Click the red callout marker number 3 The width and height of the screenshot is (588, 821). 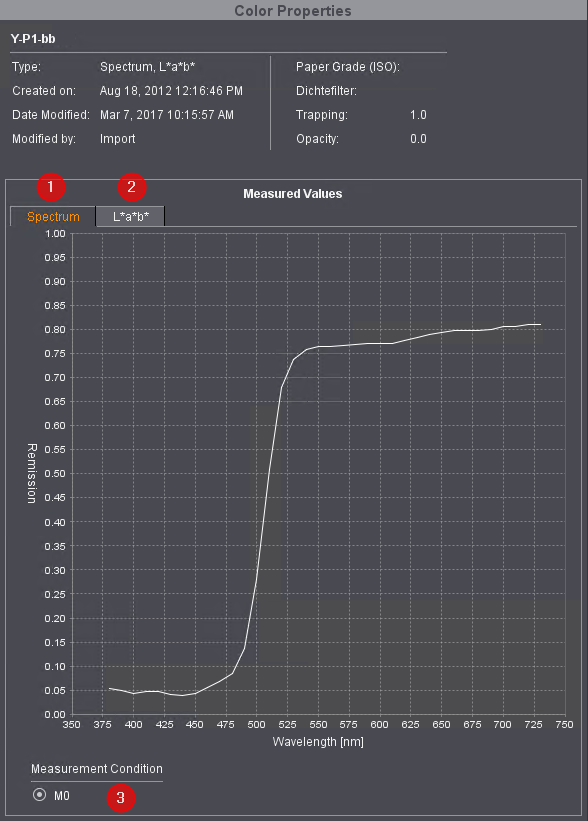point(121,797)
